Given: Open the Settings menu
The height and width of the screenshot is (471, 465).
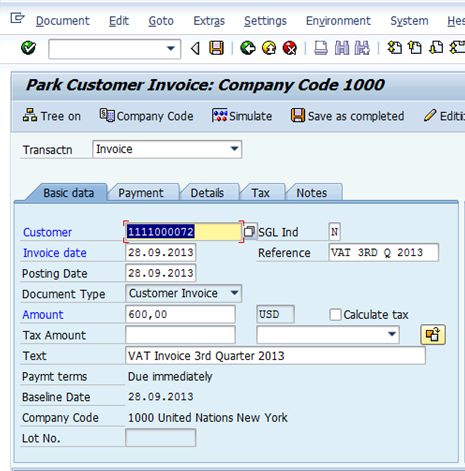Looking at the screenshot, I should (265, 21).
